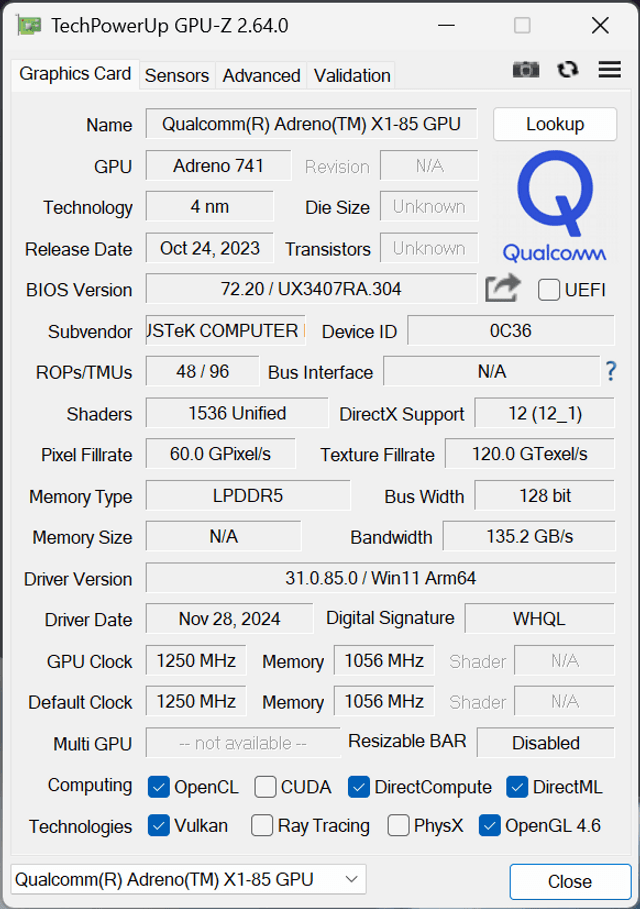The width and height of the screenshot is (640, 909).
Task: Click the Device ID field 0C36
Action: [x=511, y=330]
